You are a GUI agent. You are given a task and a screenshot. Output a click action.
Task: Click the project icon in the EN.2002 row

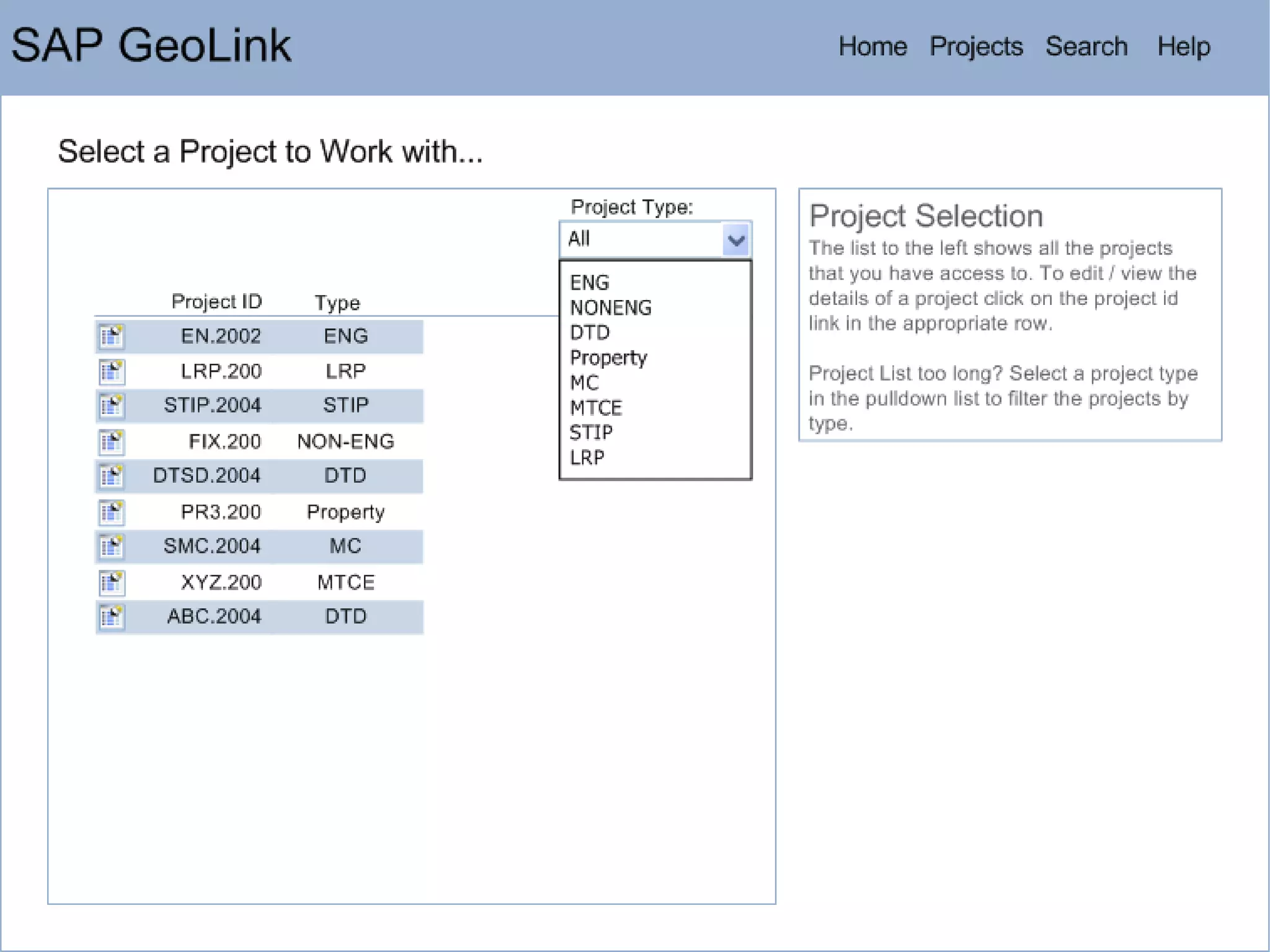[x=112, y=337]
